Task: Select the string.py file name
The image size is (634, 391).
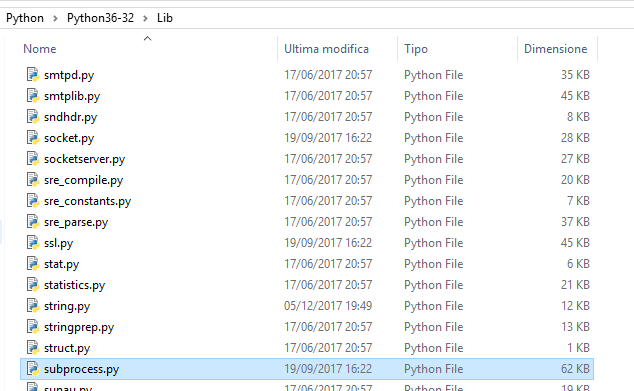Action: (x=67, y=306)
